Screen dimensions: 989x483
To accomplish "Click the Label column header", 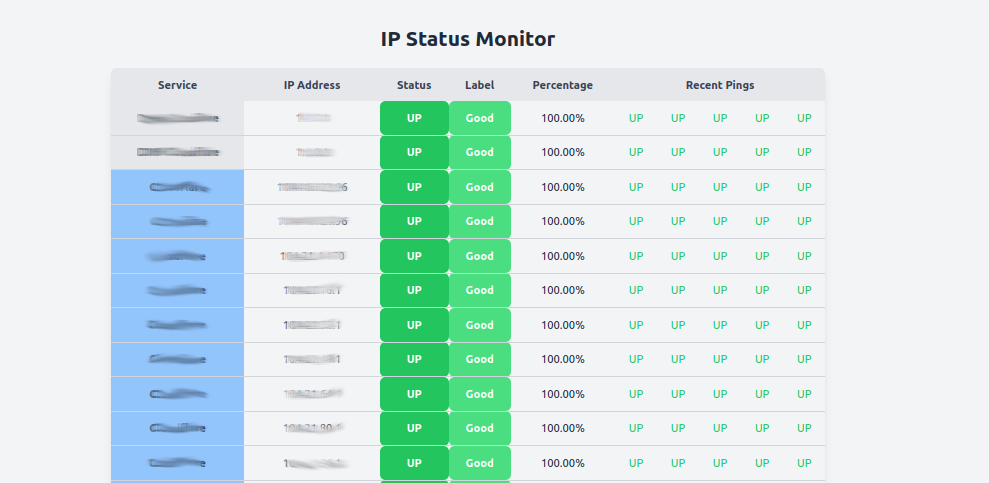I will (x=480, y=85).
